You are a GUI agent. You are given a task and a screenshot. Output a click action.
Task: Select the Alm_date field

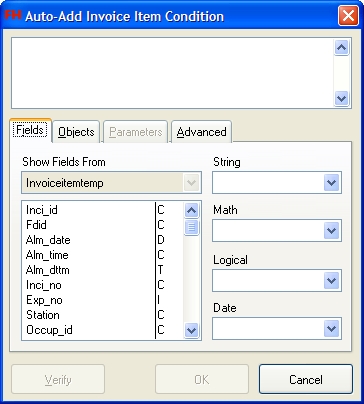pyautogui.click(x=88, y=240)
